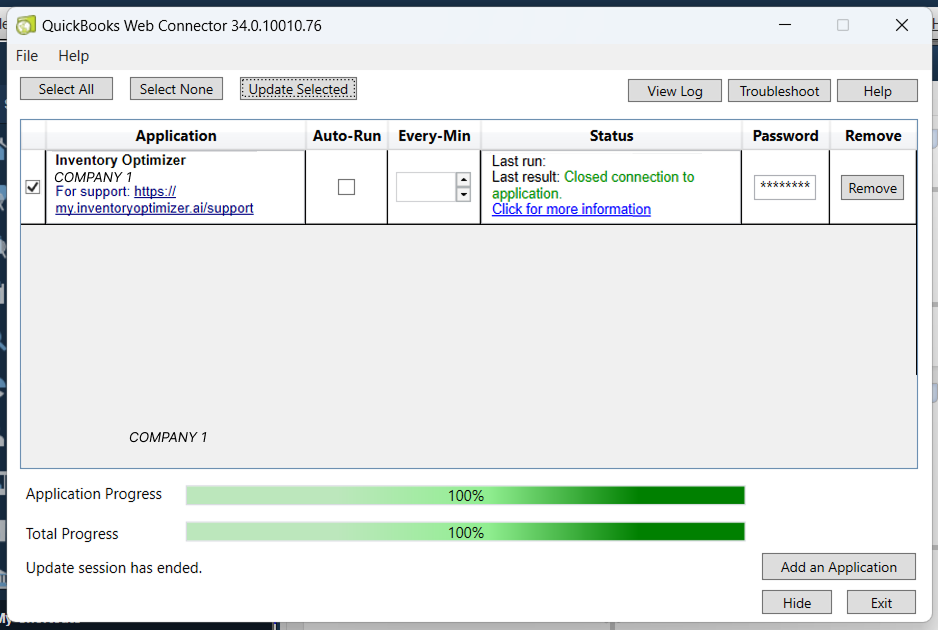This screenshot has height=630, width=938.
Task: Click the Every-Min column header
Action: (x=434, y=136)
